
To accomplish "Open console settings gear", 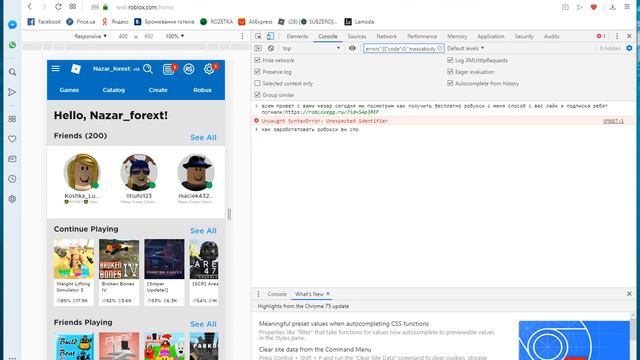I will (x=629, y=48).
